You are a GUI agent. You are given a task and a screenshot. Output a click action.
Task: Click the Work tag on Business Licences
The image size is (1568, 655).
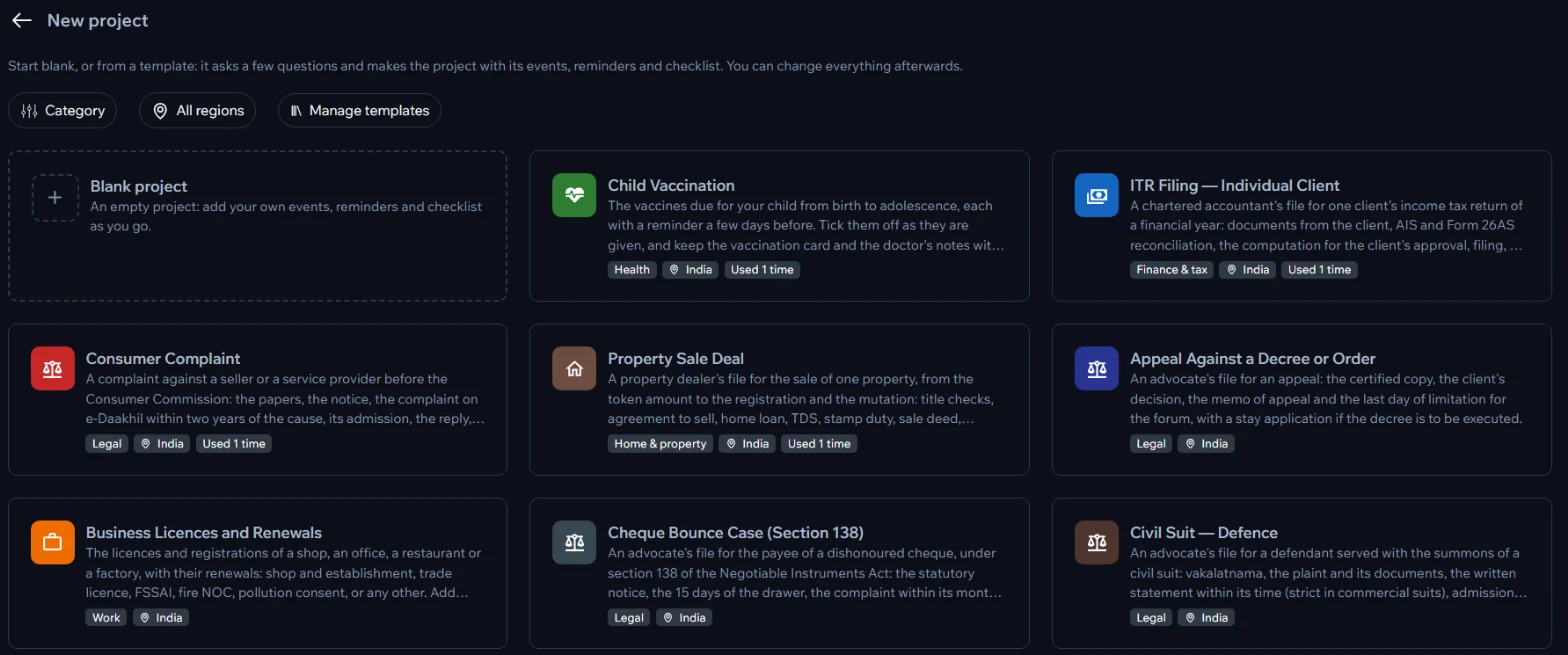(x=107, y=617)
